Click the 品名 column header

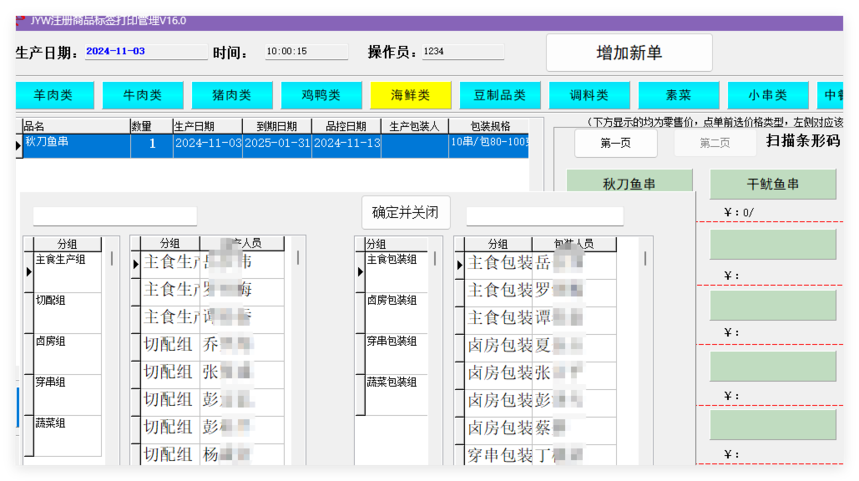[x=76, y=126]
